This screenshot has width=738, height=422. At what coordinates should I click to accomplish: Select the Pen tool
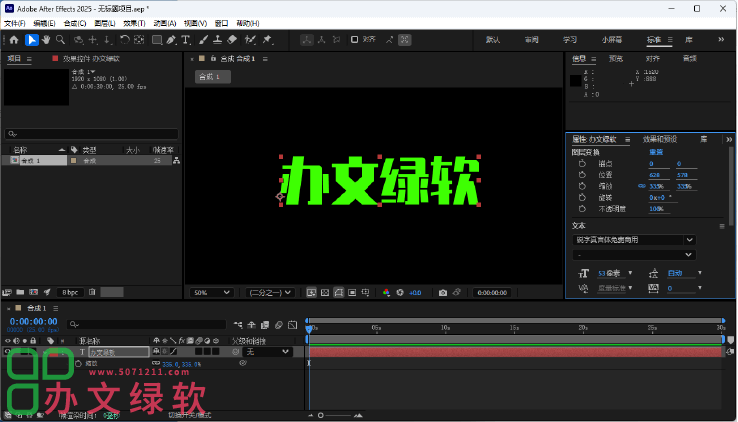click(171, 40)
